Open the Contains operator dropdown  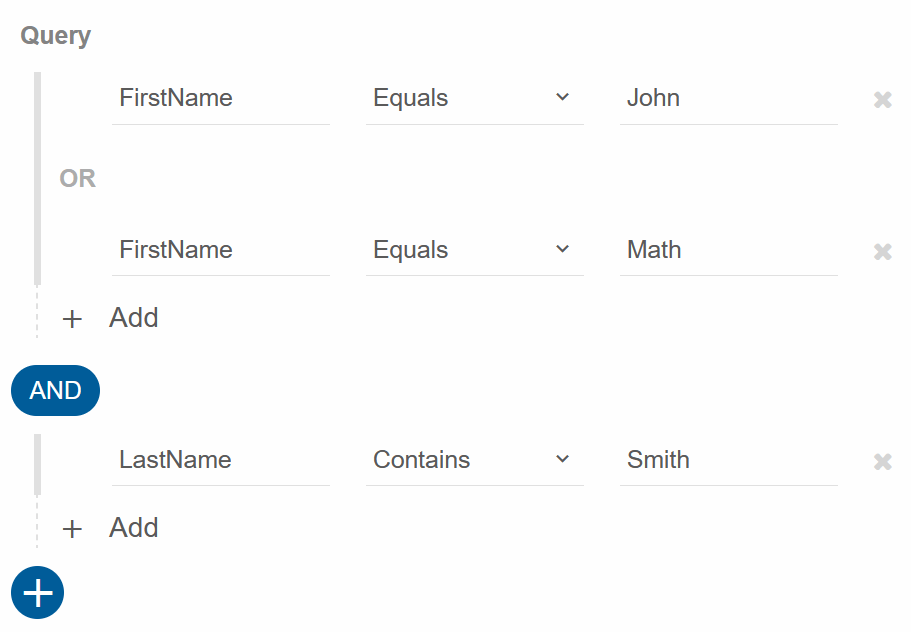pos(475,459)
